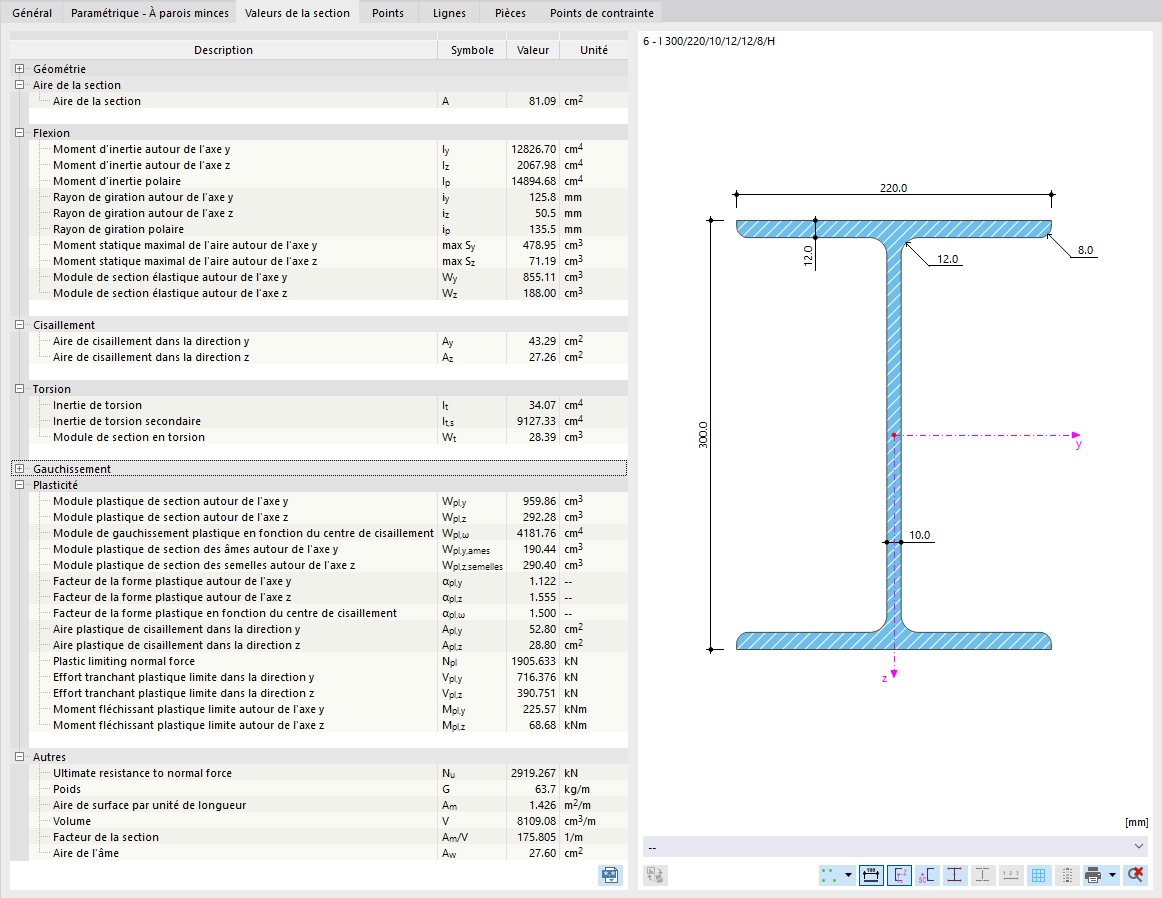Select the 'Facteur de la section' row
This screenshot has width=1162, height=898.
328,837
